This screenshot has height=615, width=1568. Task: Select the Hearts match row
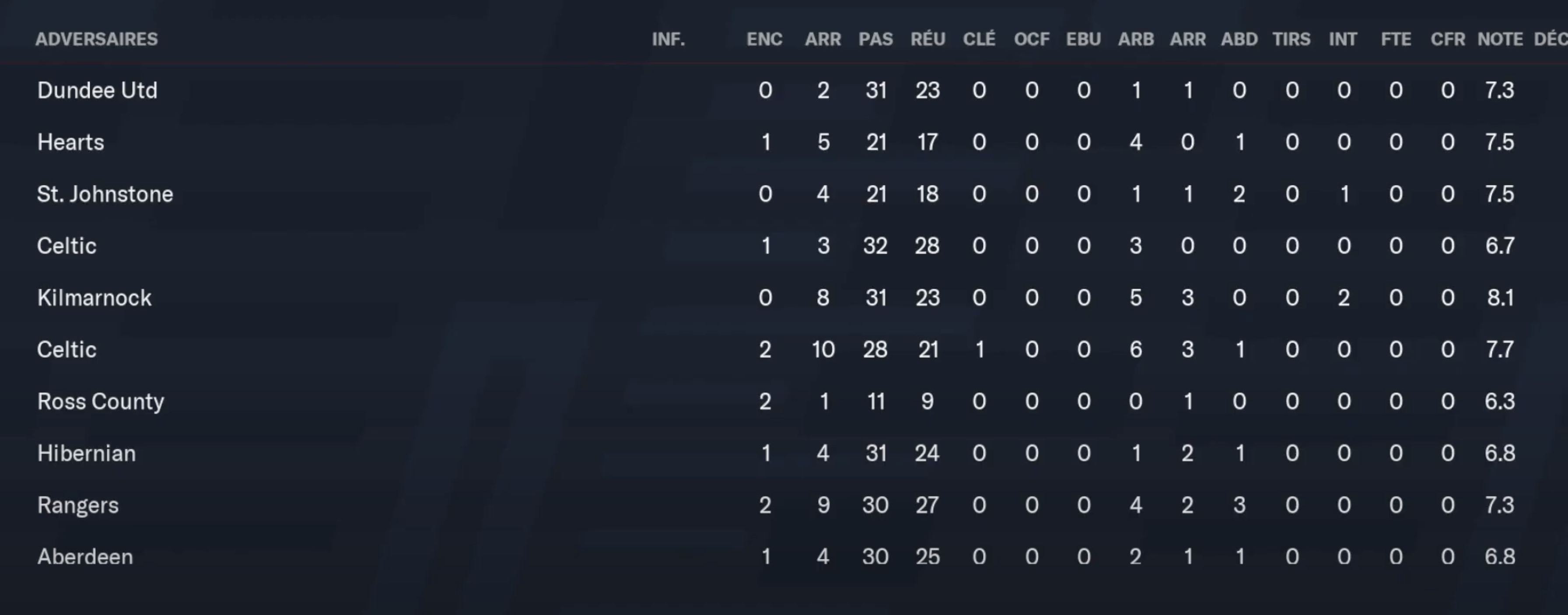70,142
